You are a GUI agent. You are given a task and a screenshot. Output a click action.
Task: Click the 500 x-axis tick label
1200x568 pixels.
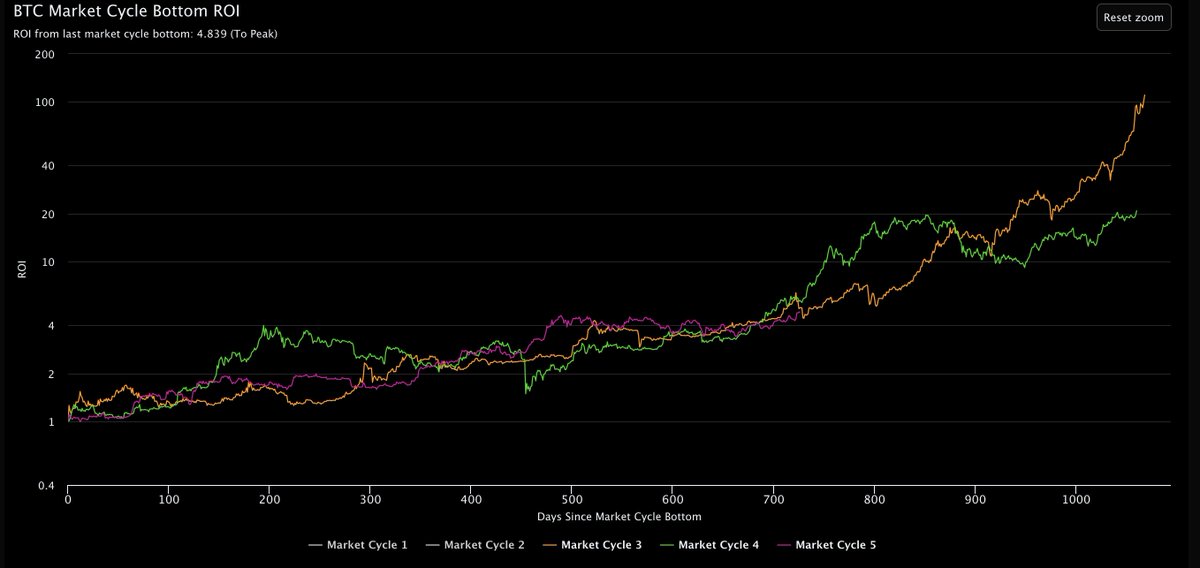[572, 499]
